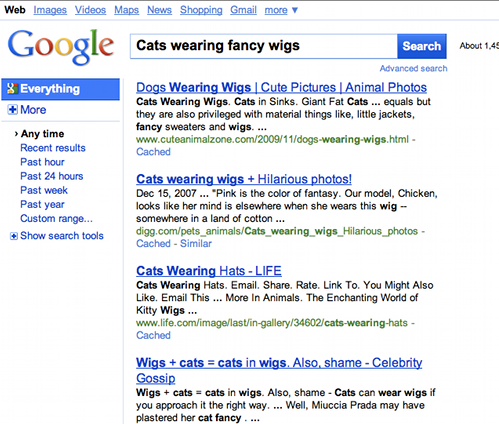This screenshot has width=499, height=424.
Task: Open Gmail from the top bar
Action: click(x=243, y=10)
